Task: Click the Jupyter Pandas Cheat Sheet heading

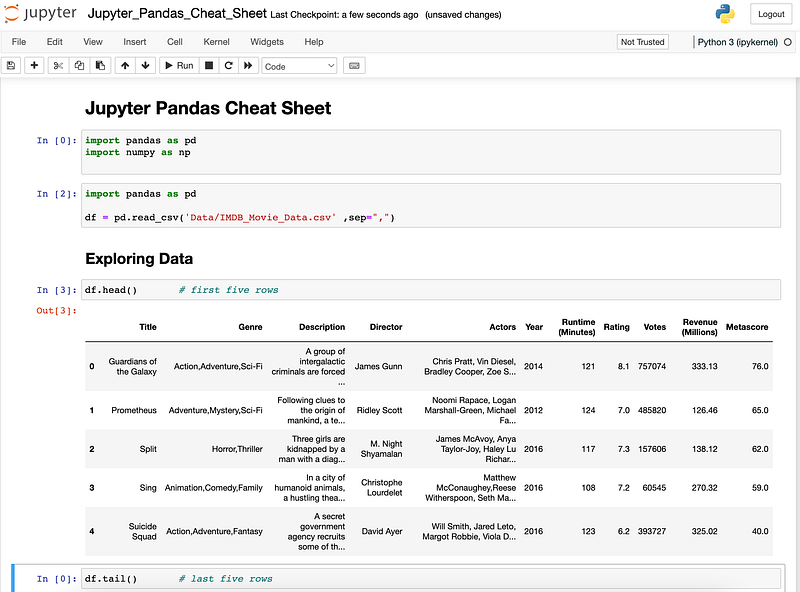Action: (208, 108)
